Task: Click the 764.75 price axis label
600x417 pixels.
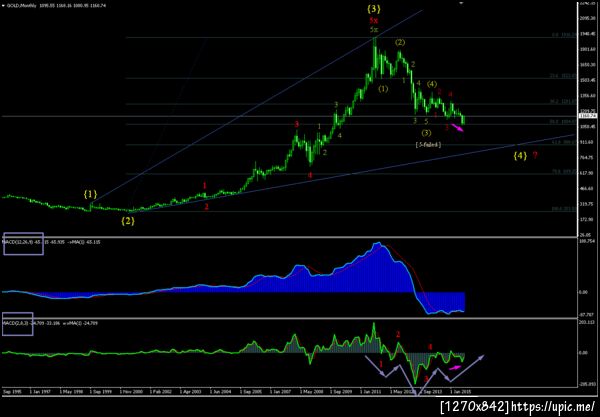Action: coord(588,157)
